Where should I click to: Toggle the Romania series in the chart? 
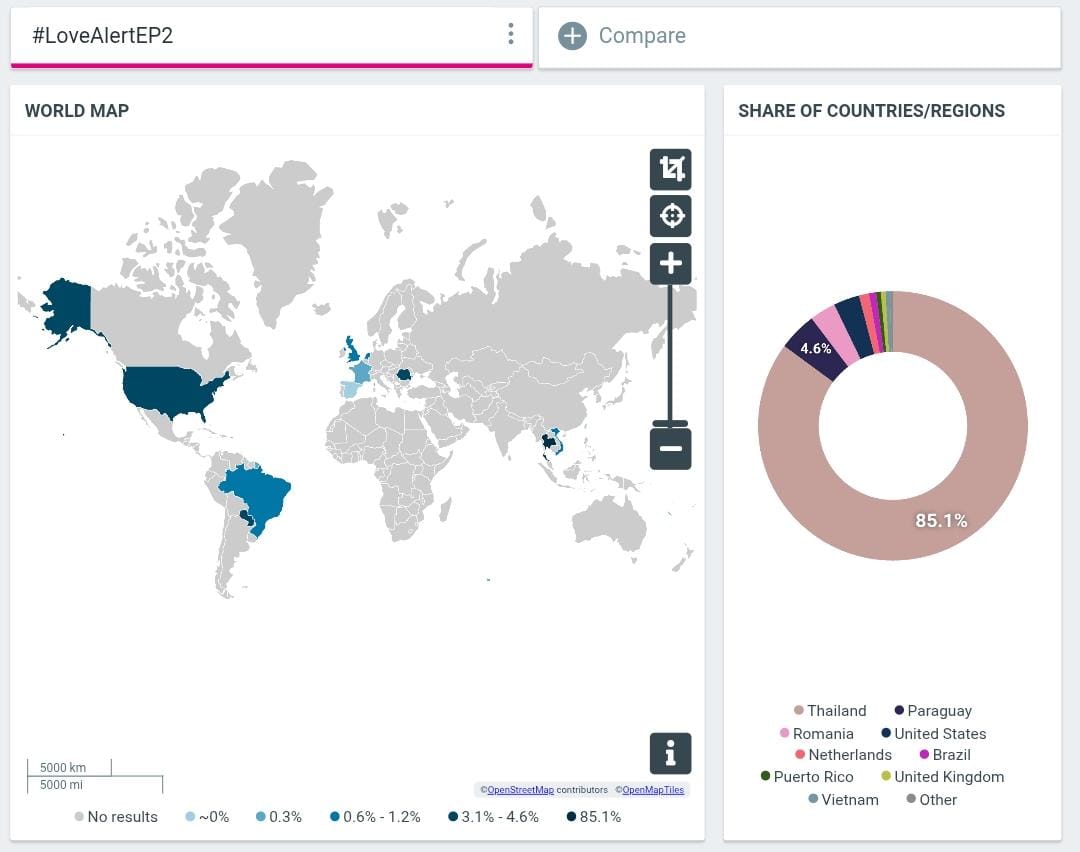[x=812, y=733]
